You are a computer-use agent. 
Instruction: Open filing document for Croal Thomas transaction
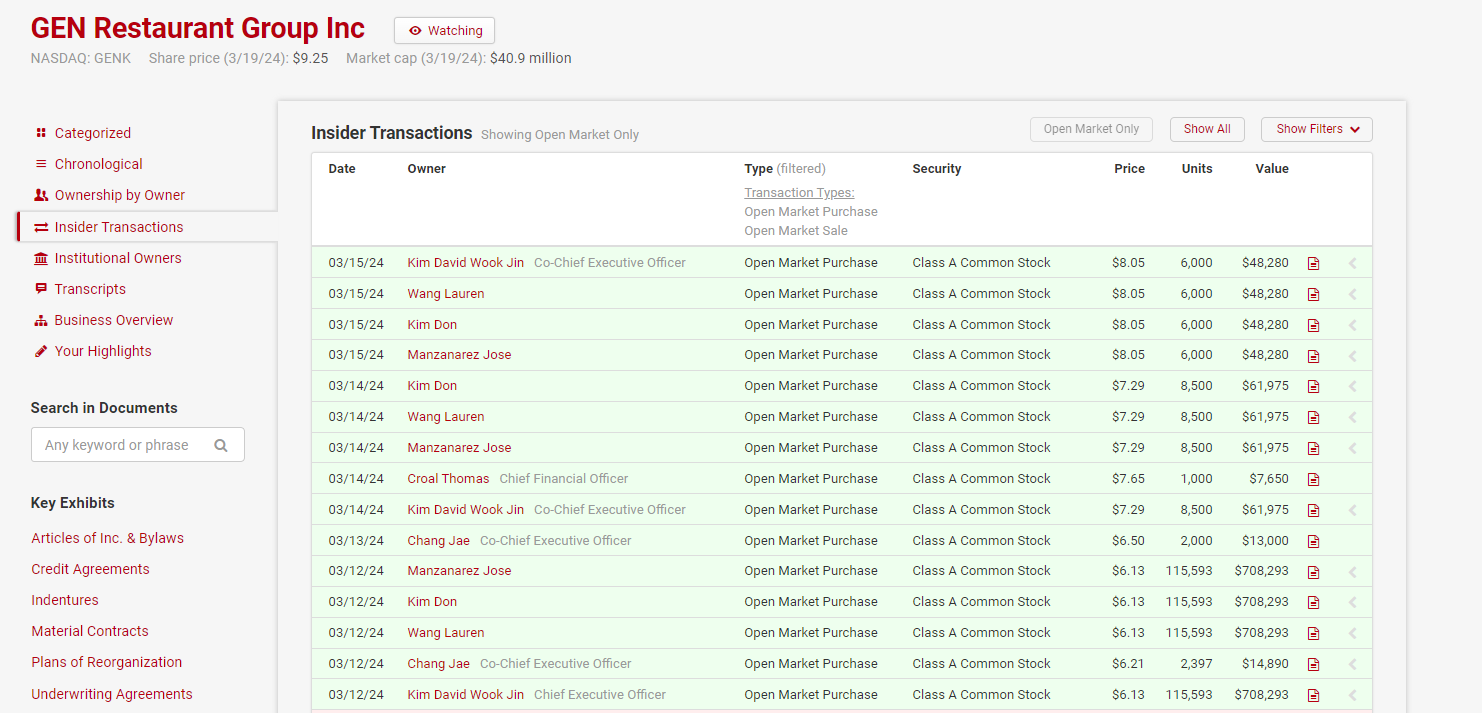[1313, 479]
